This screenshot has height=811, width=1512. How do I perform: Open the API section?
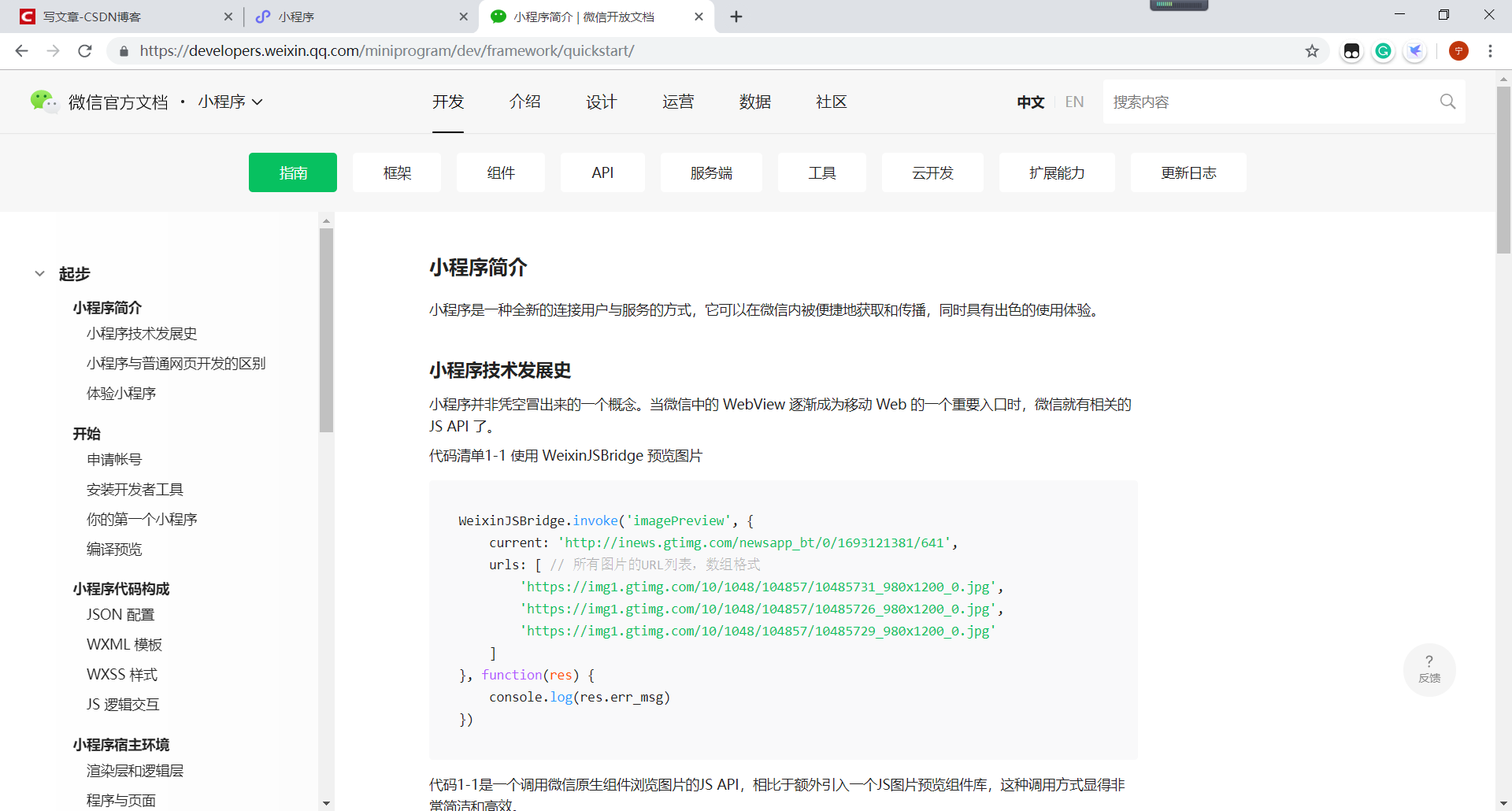[x=602, y=172]
